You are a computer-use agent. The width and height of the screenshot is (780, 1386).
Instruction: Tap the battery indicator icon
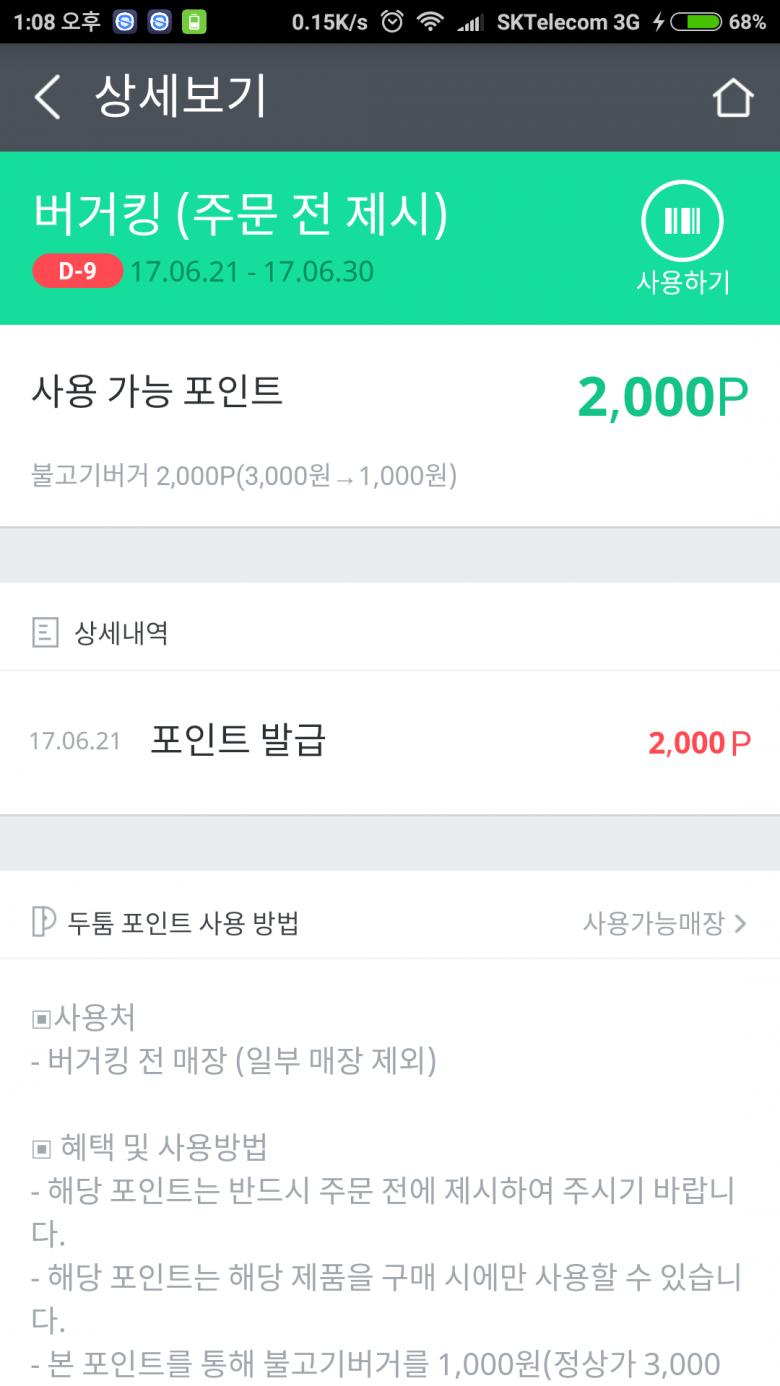(x=696, y=21)
